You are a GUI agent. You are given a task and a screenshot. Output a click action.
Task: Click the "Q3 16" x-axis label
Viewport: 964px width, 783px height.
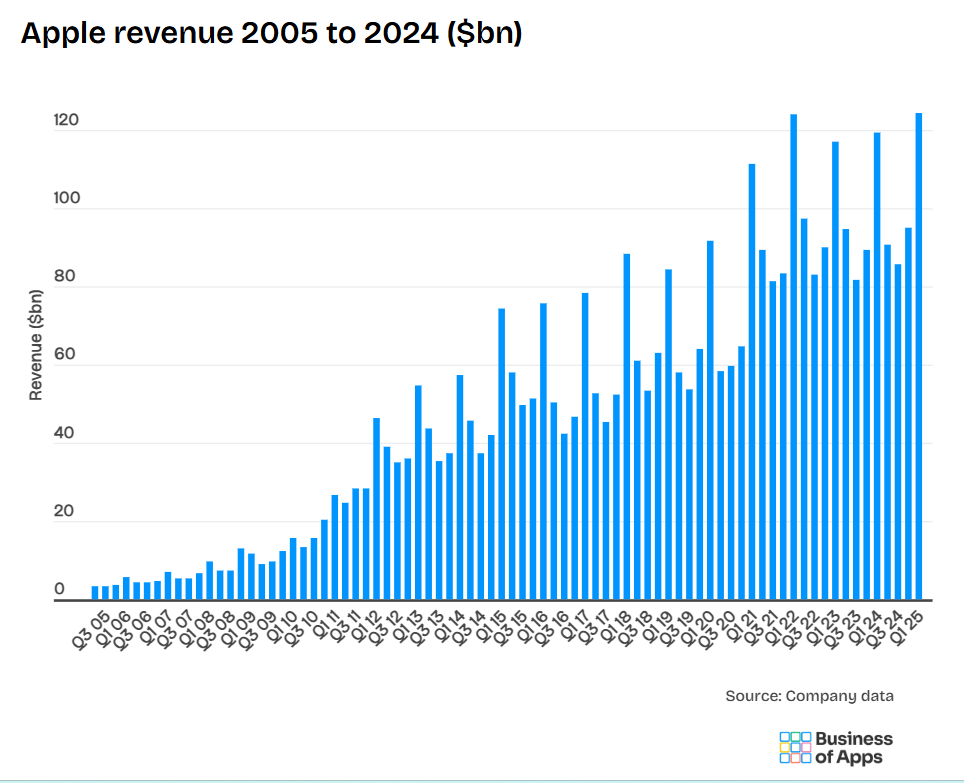pyautogui.click(x=550, y=629)
